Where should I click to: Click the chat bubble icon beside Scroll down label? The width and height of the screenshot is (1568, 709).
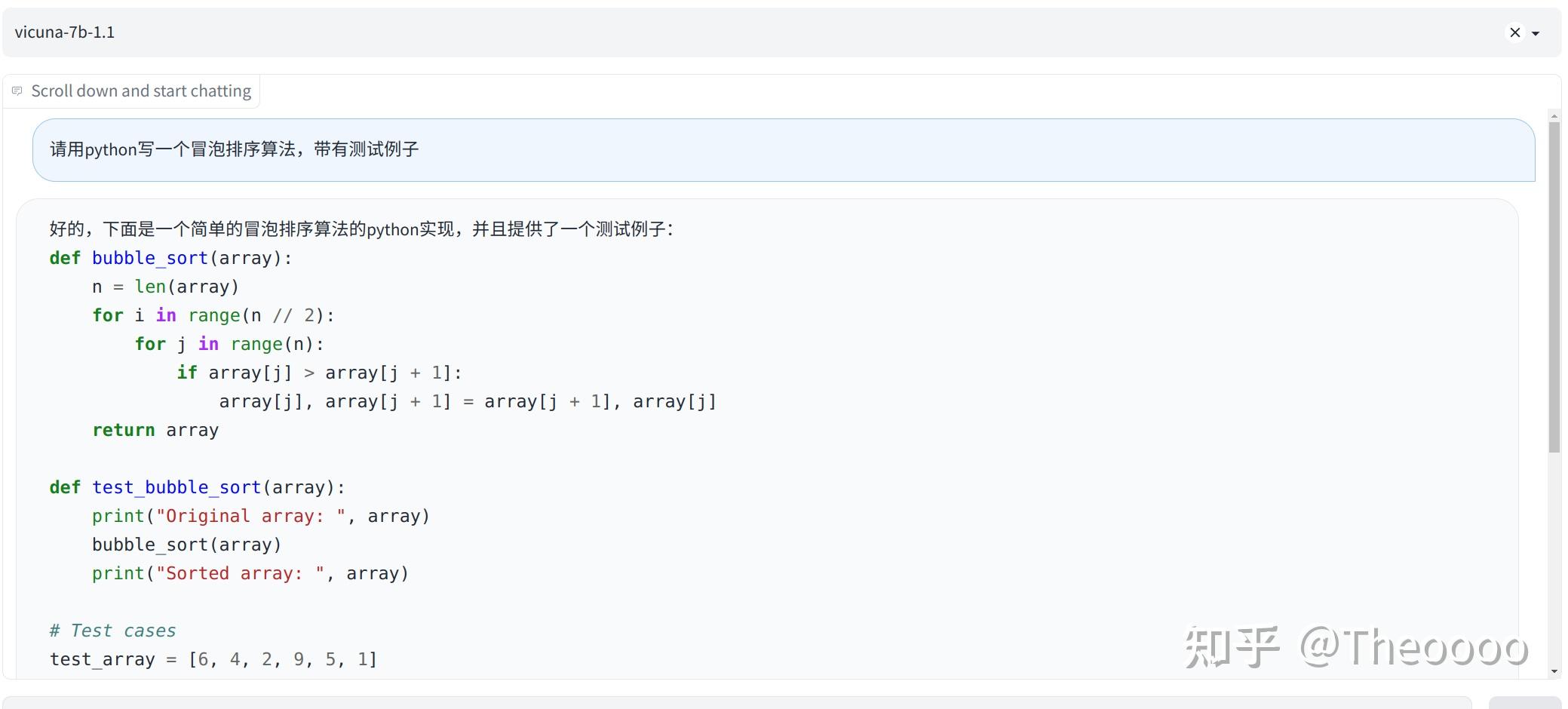17,91
